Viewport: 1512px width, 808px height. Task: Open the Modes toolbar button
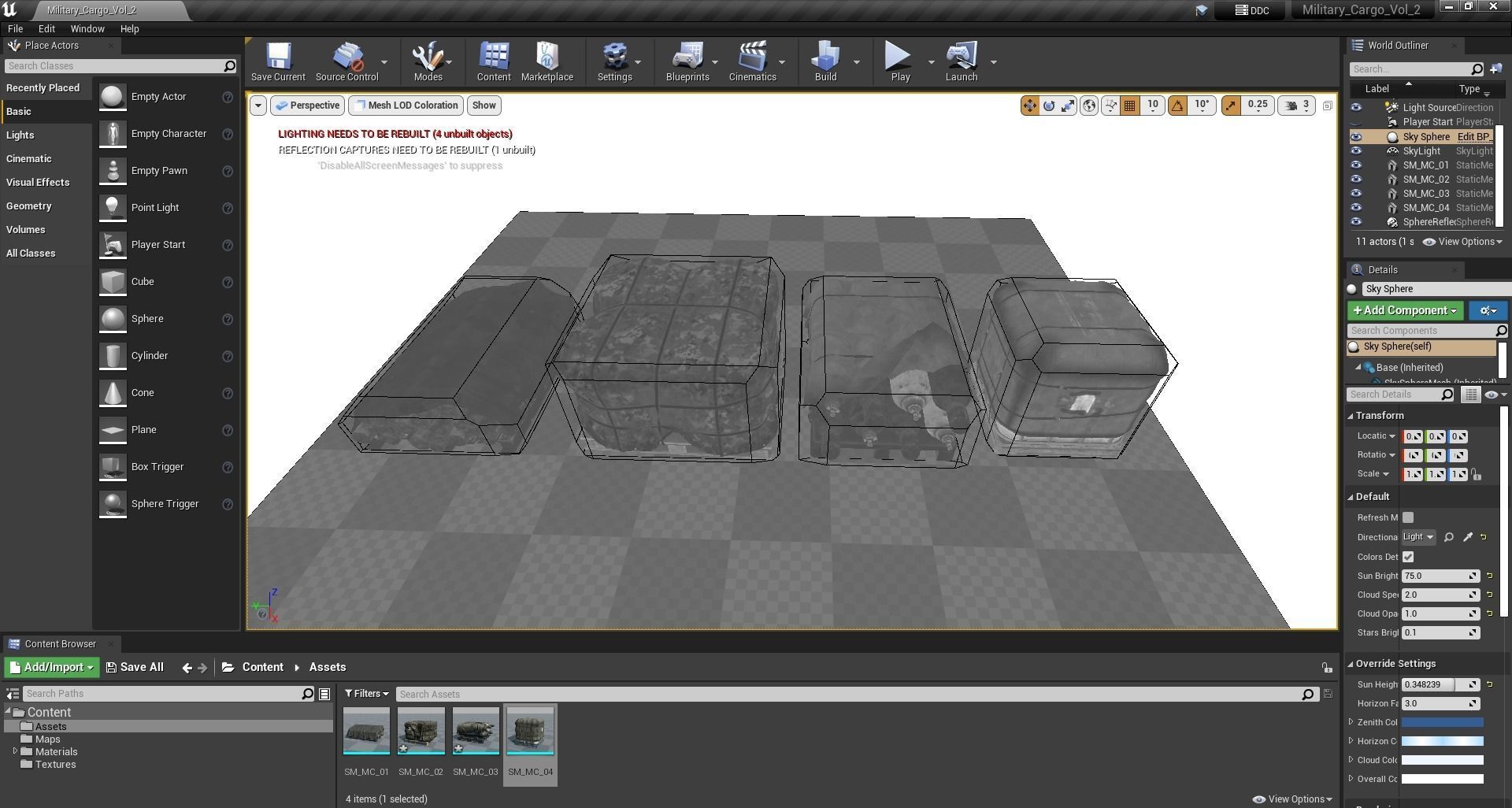coord(428,61)
